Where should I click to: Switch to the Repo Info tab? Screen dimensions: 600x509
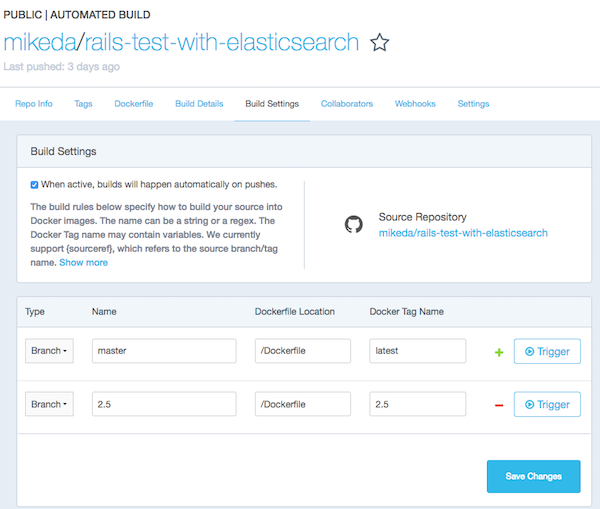point(34,104)
